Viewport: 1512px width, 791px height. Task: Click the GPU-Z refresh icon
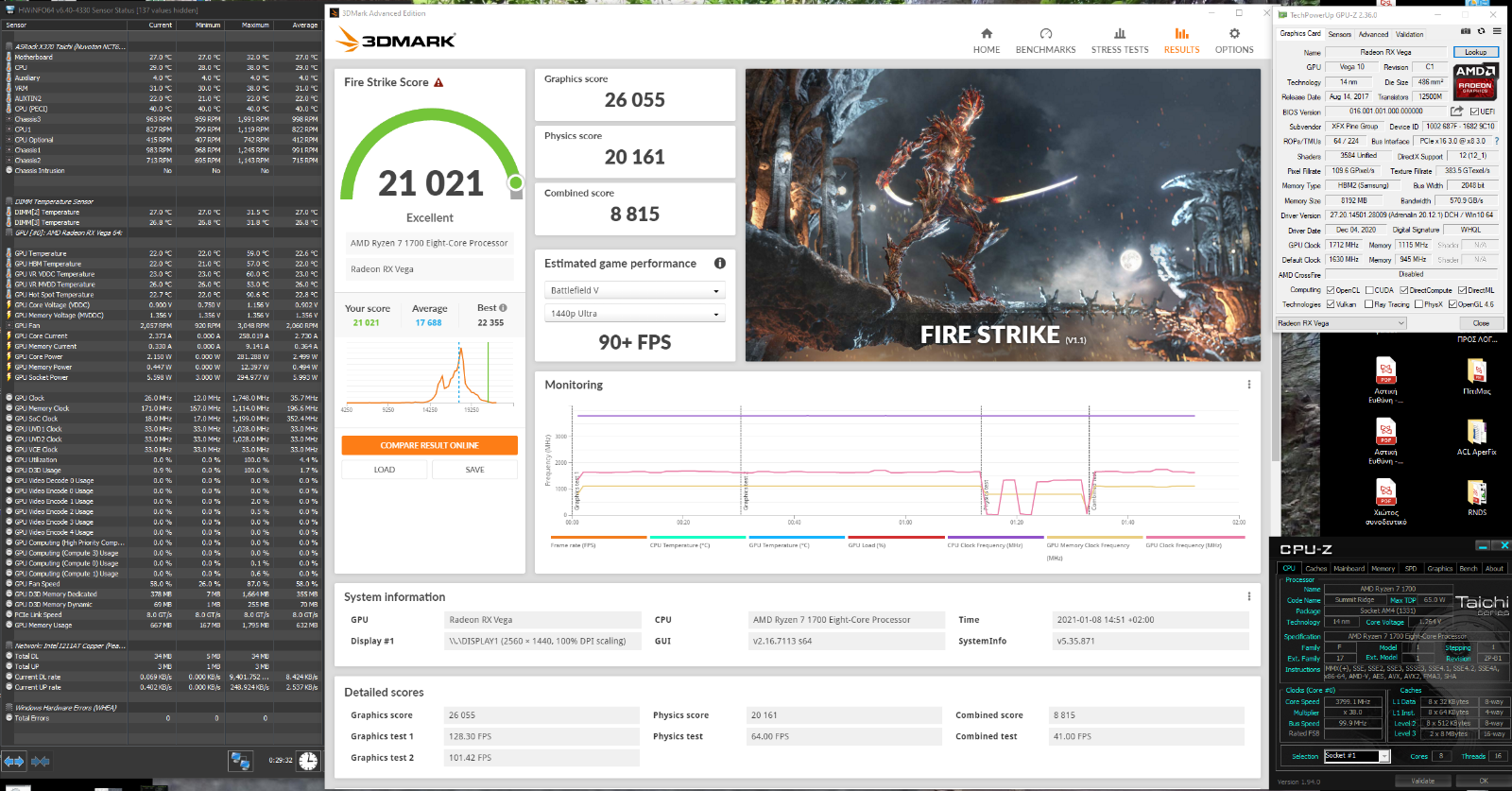[1481, 31]
